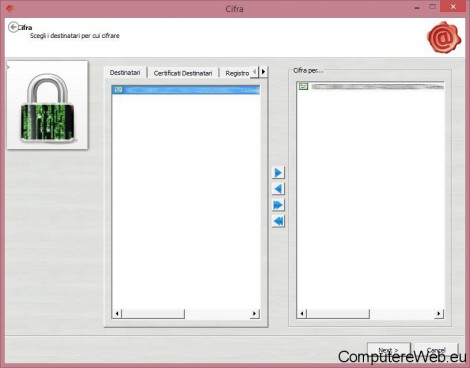This screenshot has height=368, width=470.
Task: Click the right scroll arrow of the Destinatari list
Action: coord(255,313)
